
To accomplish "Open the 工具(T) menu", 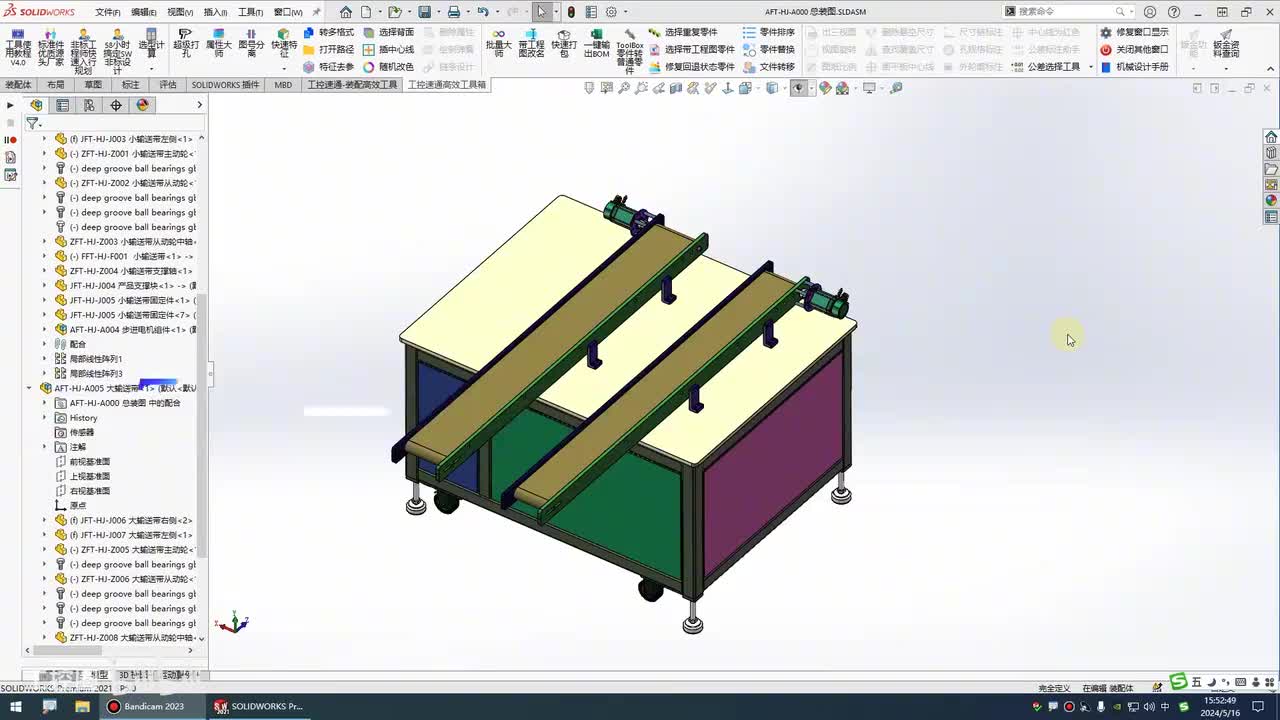I will 250,12.
